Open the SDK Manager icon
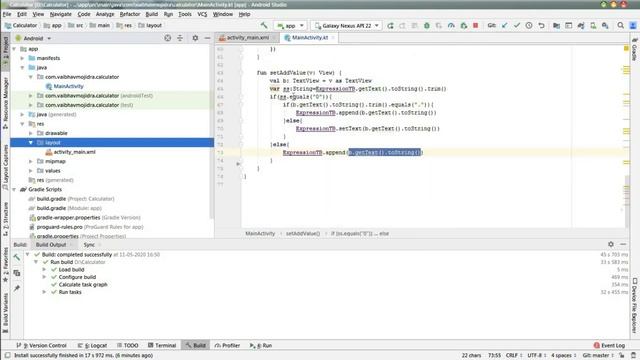Screen dimensions: 640x360 pyautogui.click(x=605, y=25)
